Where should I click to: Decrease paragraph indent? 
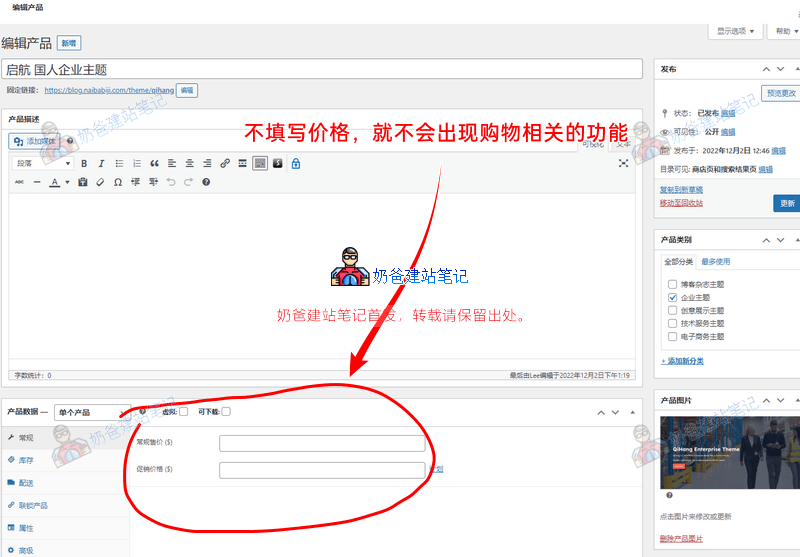coord(136,182)
